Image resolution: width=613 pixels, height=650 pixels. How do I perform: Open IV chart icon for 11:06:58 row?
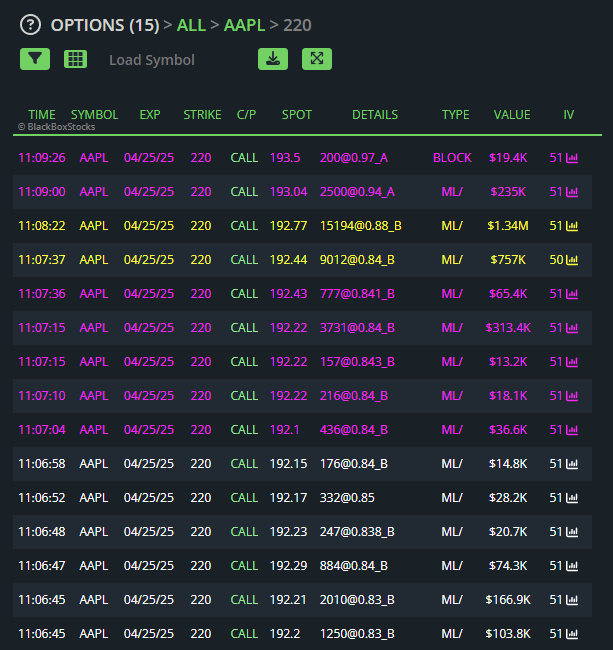pos(572,464)
